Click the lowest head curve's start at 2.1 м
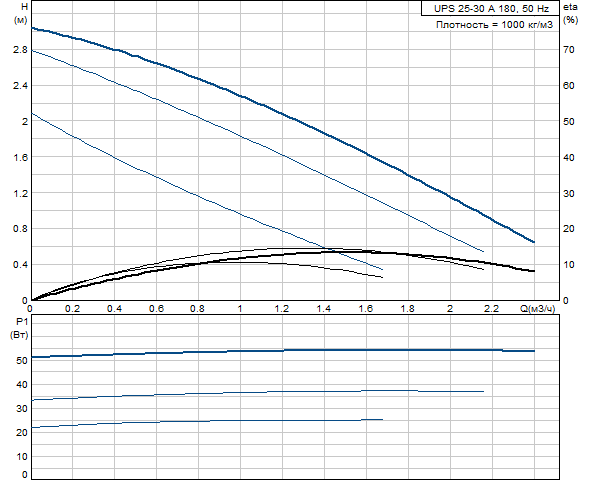 (x=31, y=113)
